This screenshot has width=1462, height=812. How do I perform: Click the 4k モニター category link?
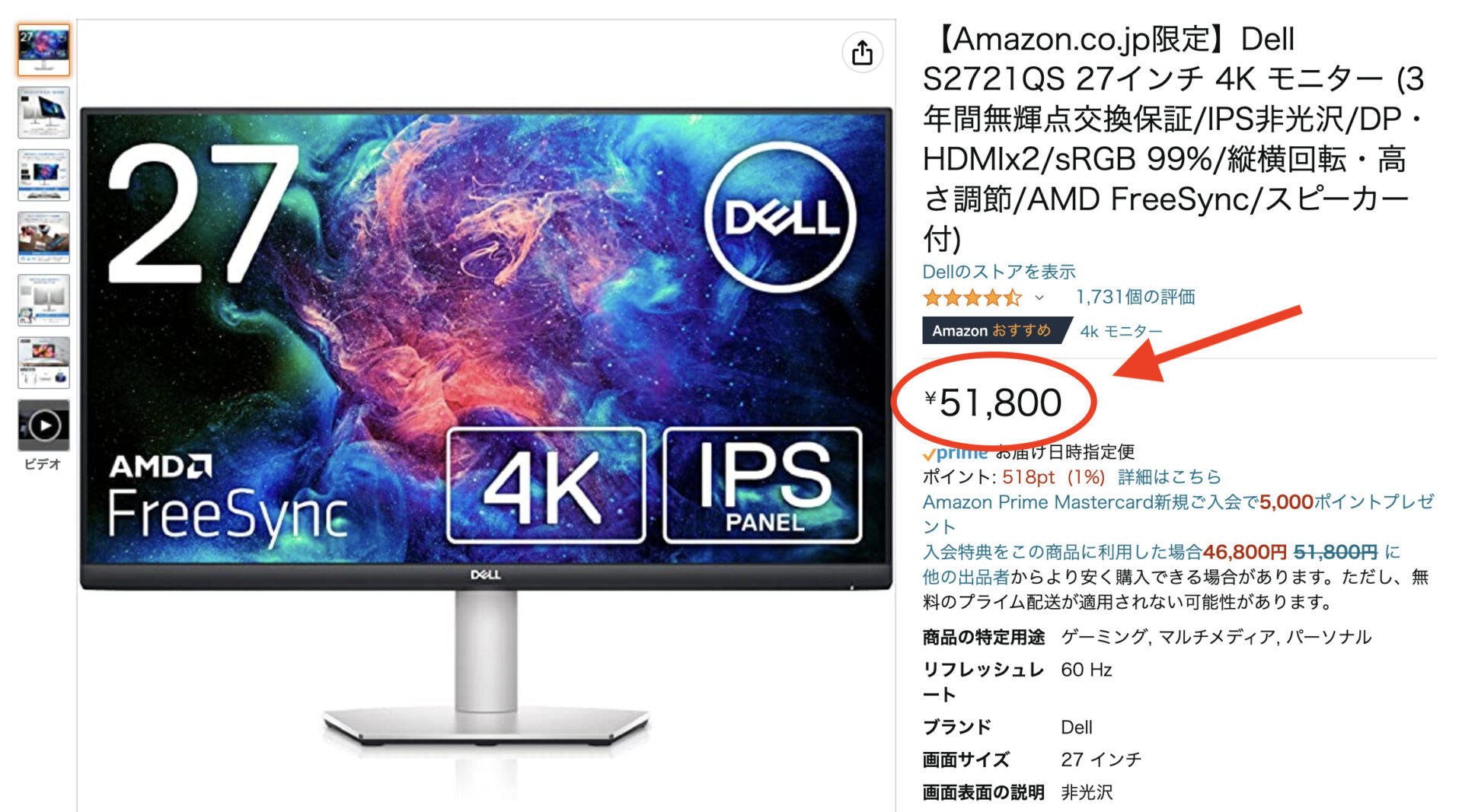(1121, 331)
